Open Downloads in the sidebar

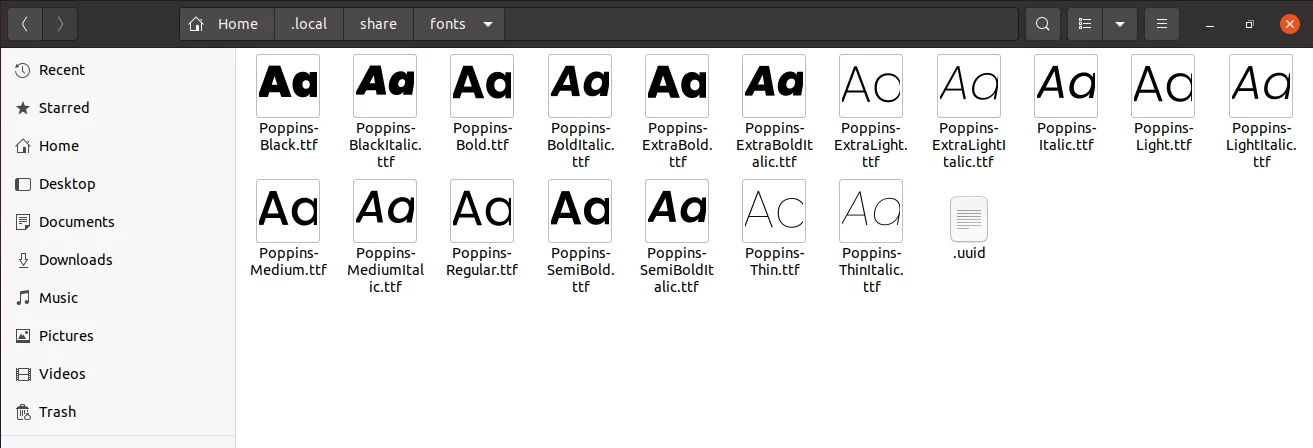pos(118,260)
